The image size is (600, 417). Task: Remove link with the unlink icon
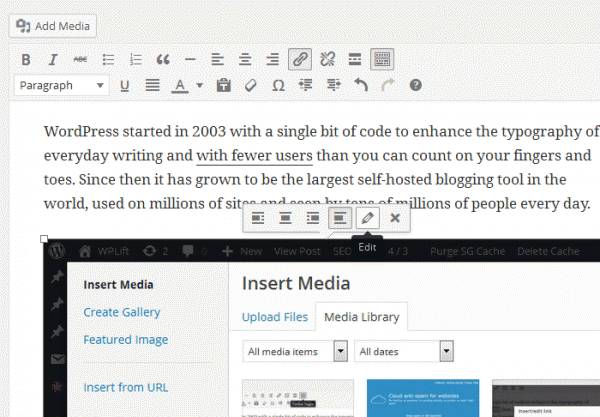[x=327, y=59]
